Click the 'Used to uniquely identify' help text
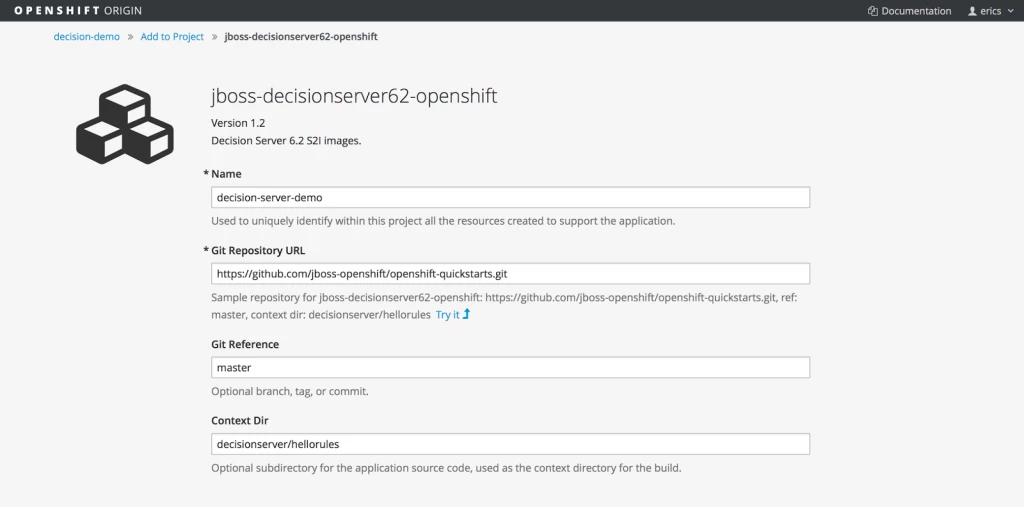The width and height of the screenshot is (1024, 507). click(443, 221)
